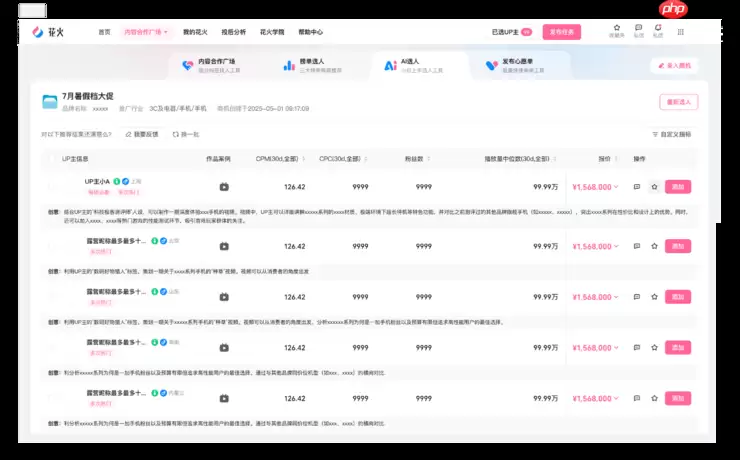Sort by CPM(30d,全部) column arrows

[x=303, y=159]
